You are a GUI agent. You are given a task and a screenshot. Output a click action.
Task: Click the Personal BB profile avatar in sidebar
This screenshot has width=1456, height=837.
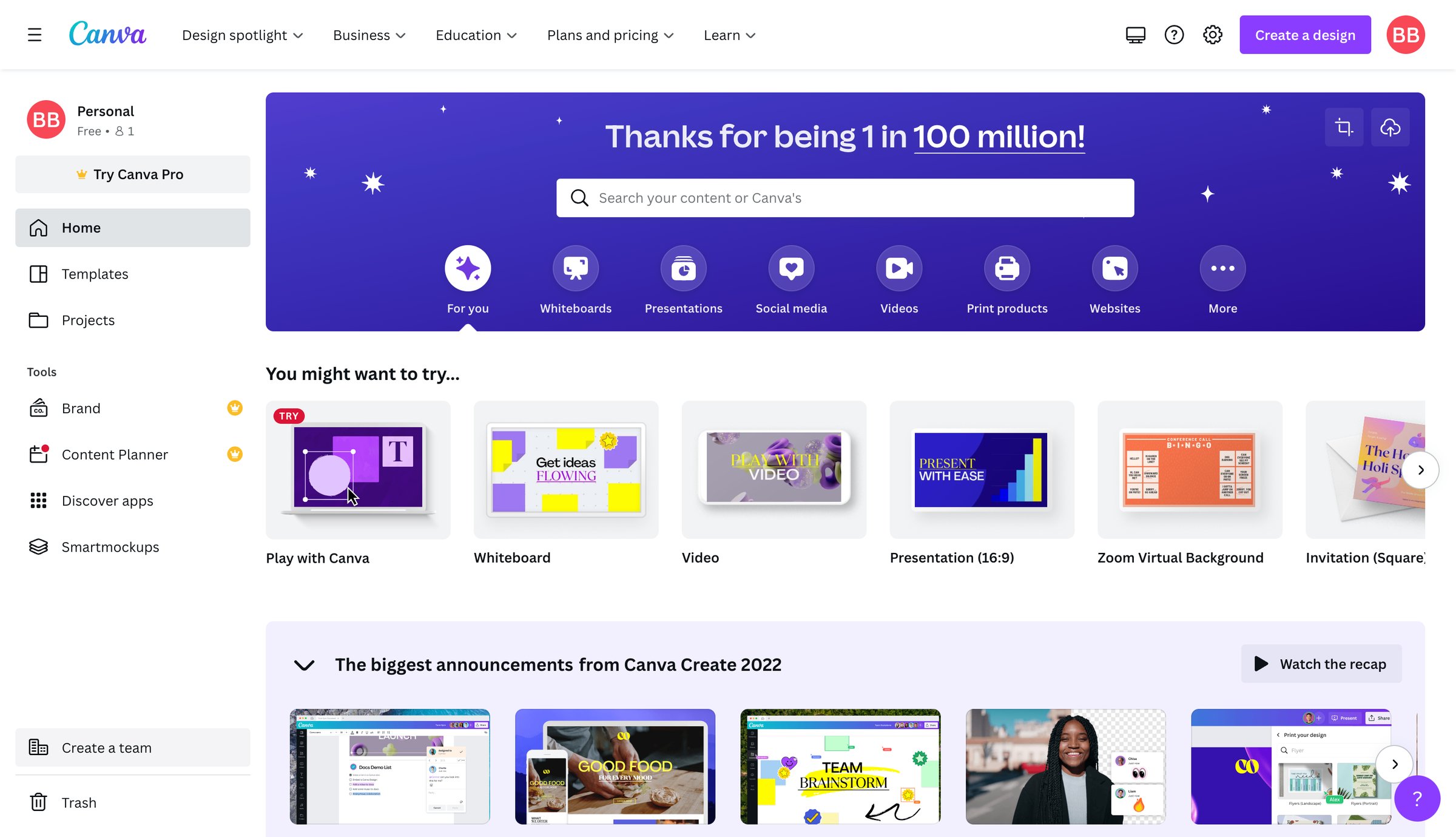(46, 120)
